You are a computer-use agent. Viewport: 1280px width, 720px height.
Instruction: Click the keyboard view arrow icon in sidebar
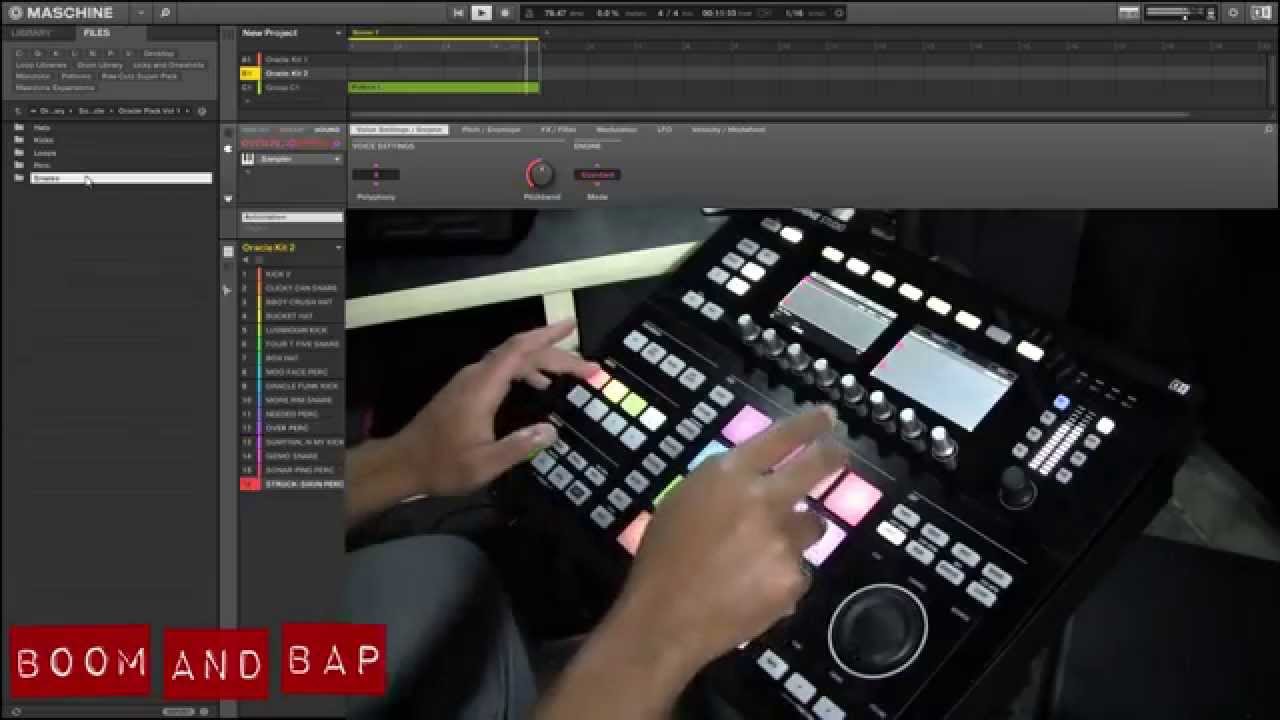click(x=228, y=289)
